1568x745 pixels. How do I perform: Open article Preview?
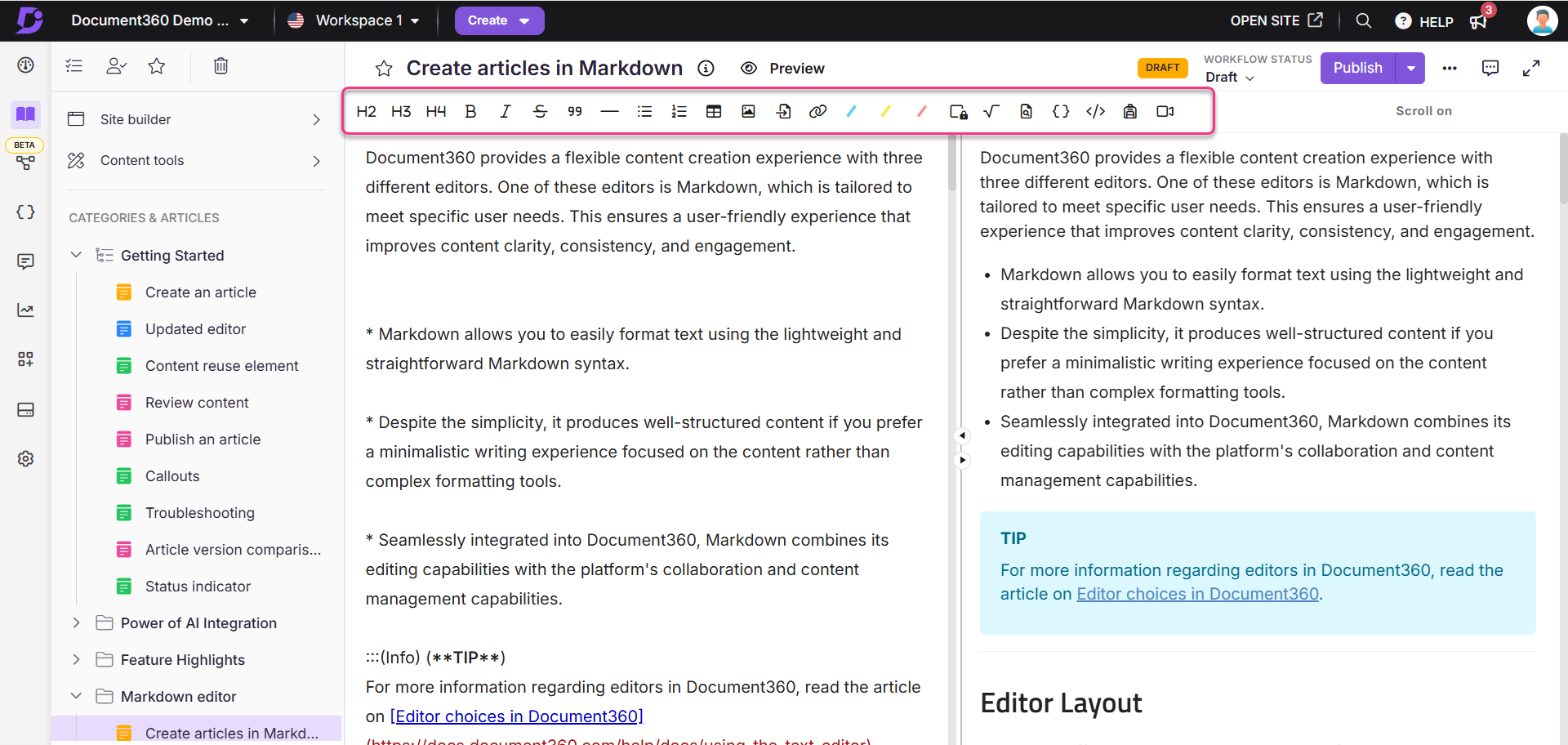782,69
